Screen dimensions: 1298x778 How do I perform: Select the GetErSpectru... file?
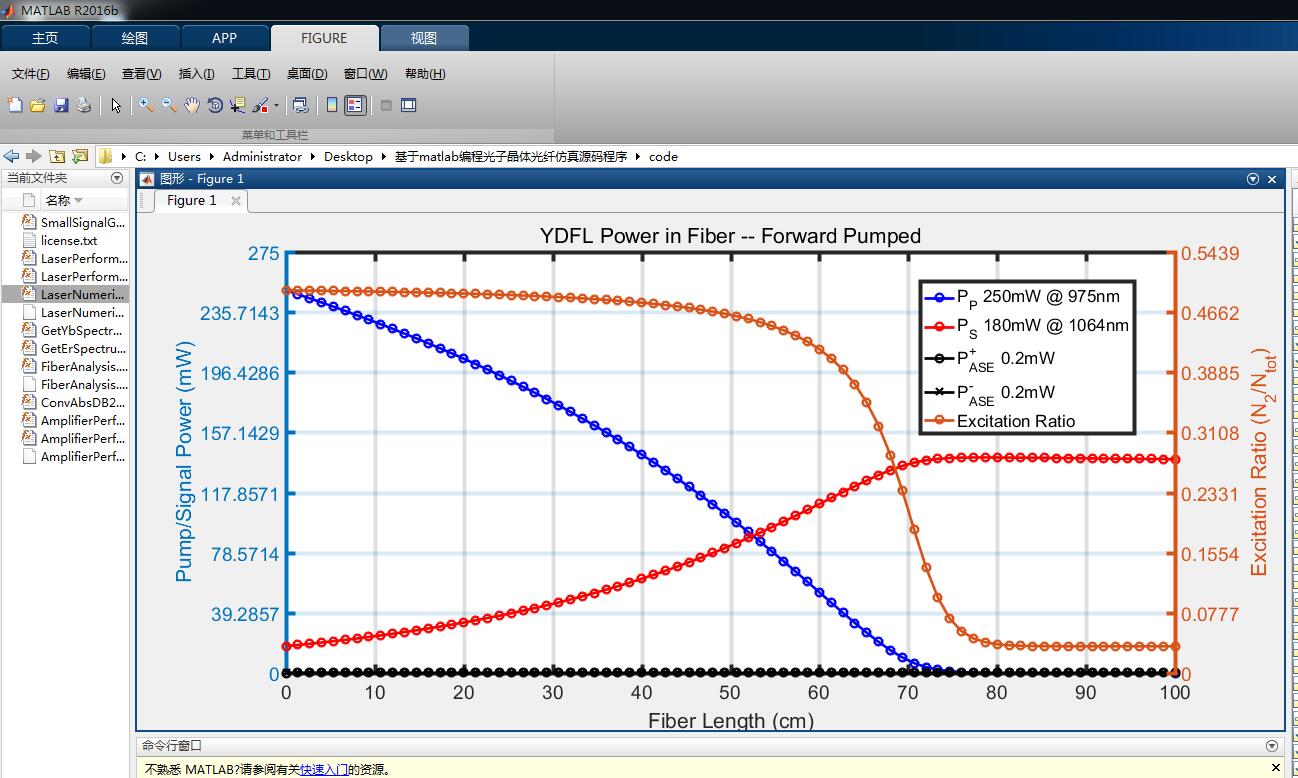84,349
